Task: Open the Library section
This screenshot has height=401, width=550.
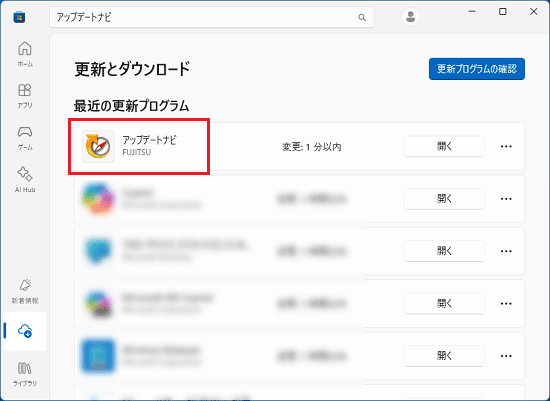Action: (x=25, y=374)
